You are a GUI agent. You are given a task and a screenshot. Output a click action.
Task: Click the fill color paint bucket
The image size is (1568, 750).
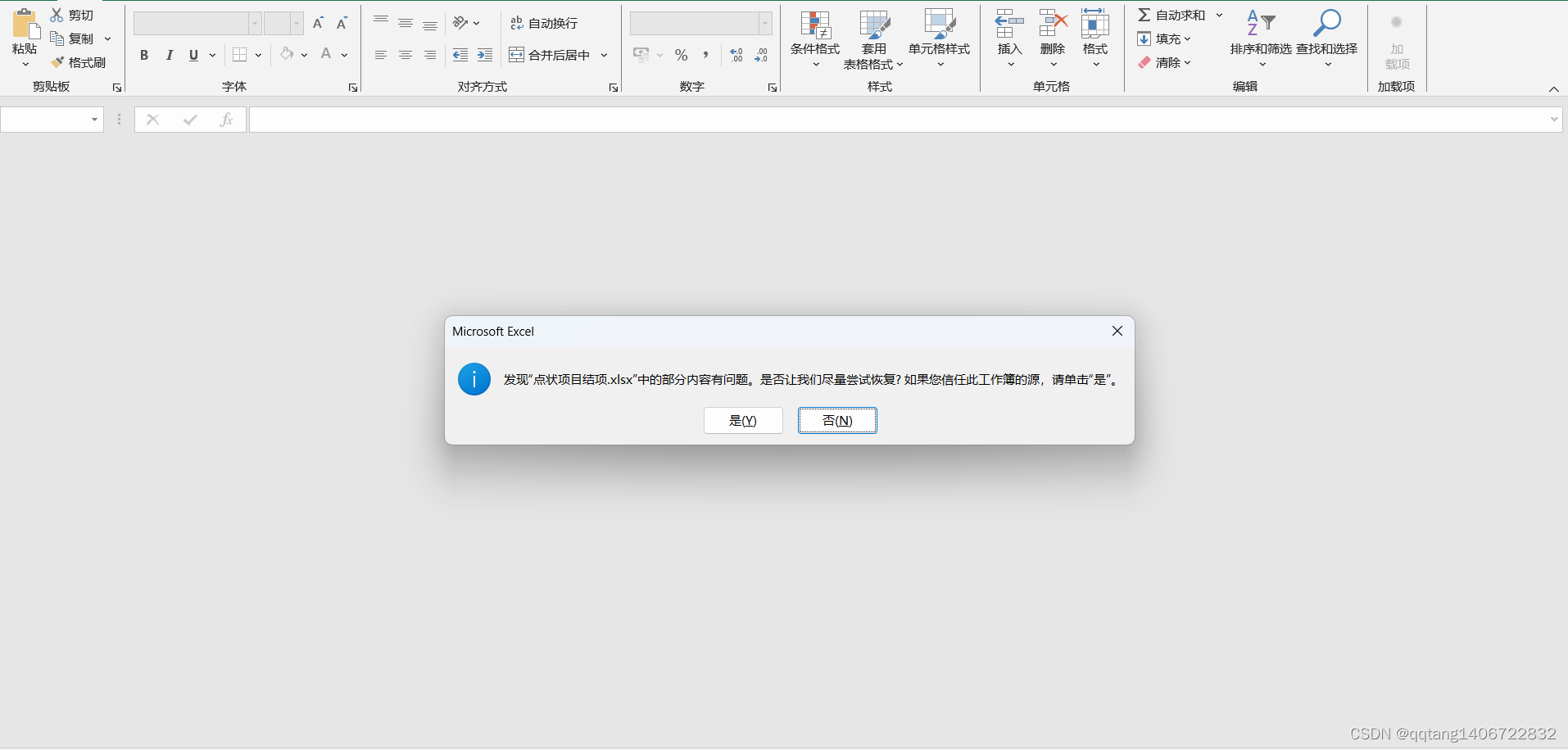click(286, 54)
